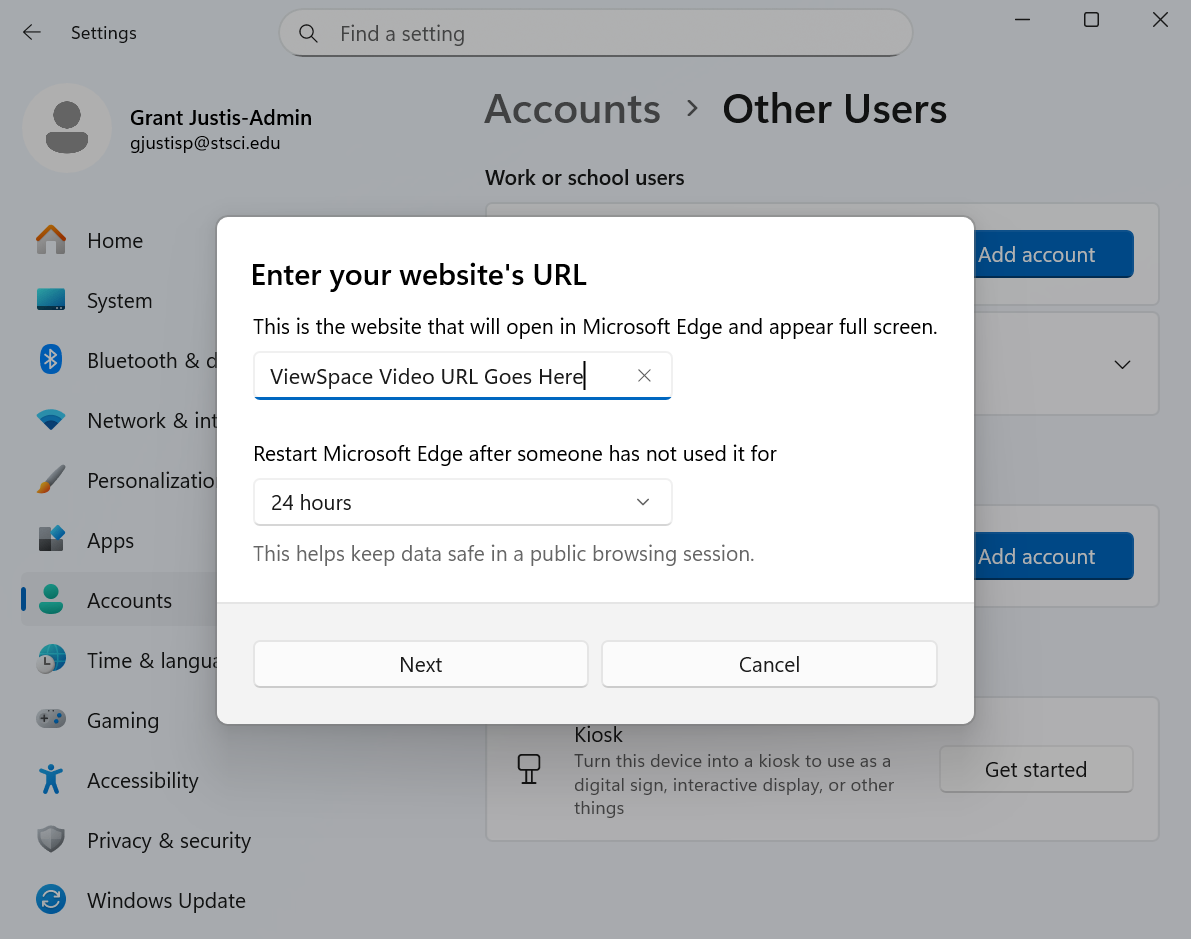
Task: Minimize the Settings window
Action: coord(1022,20)
